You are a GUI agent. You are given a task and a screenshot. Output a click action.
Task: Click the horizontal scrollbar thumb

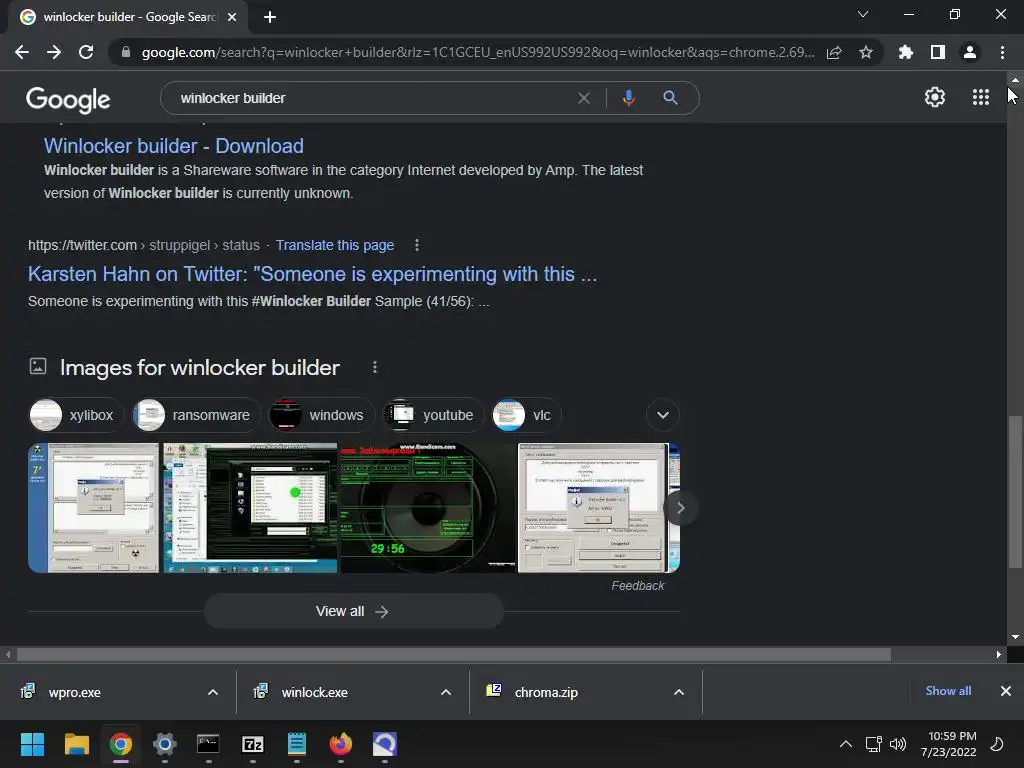pos(454,654)
